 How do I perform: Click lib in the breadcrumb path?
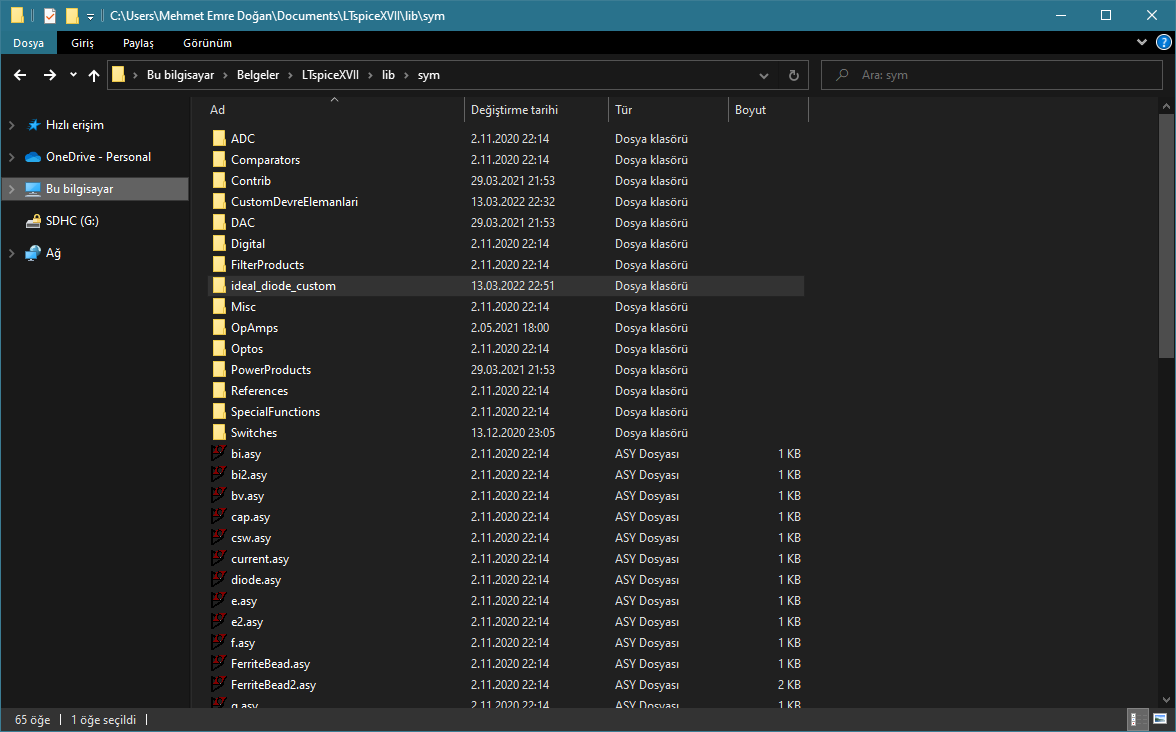(x=388, y=75)
